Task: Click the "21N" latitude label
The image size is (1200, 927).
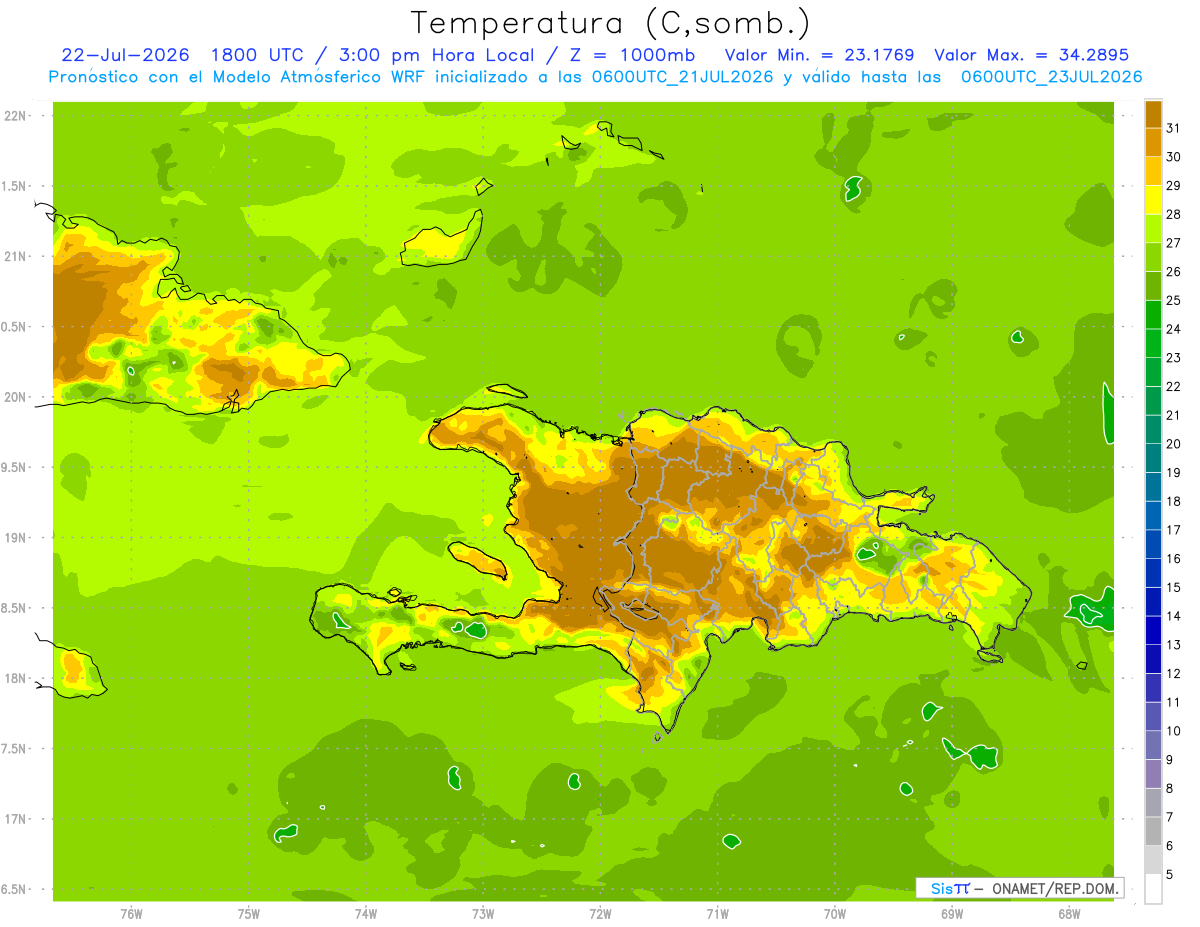Action: pos(15,257)
